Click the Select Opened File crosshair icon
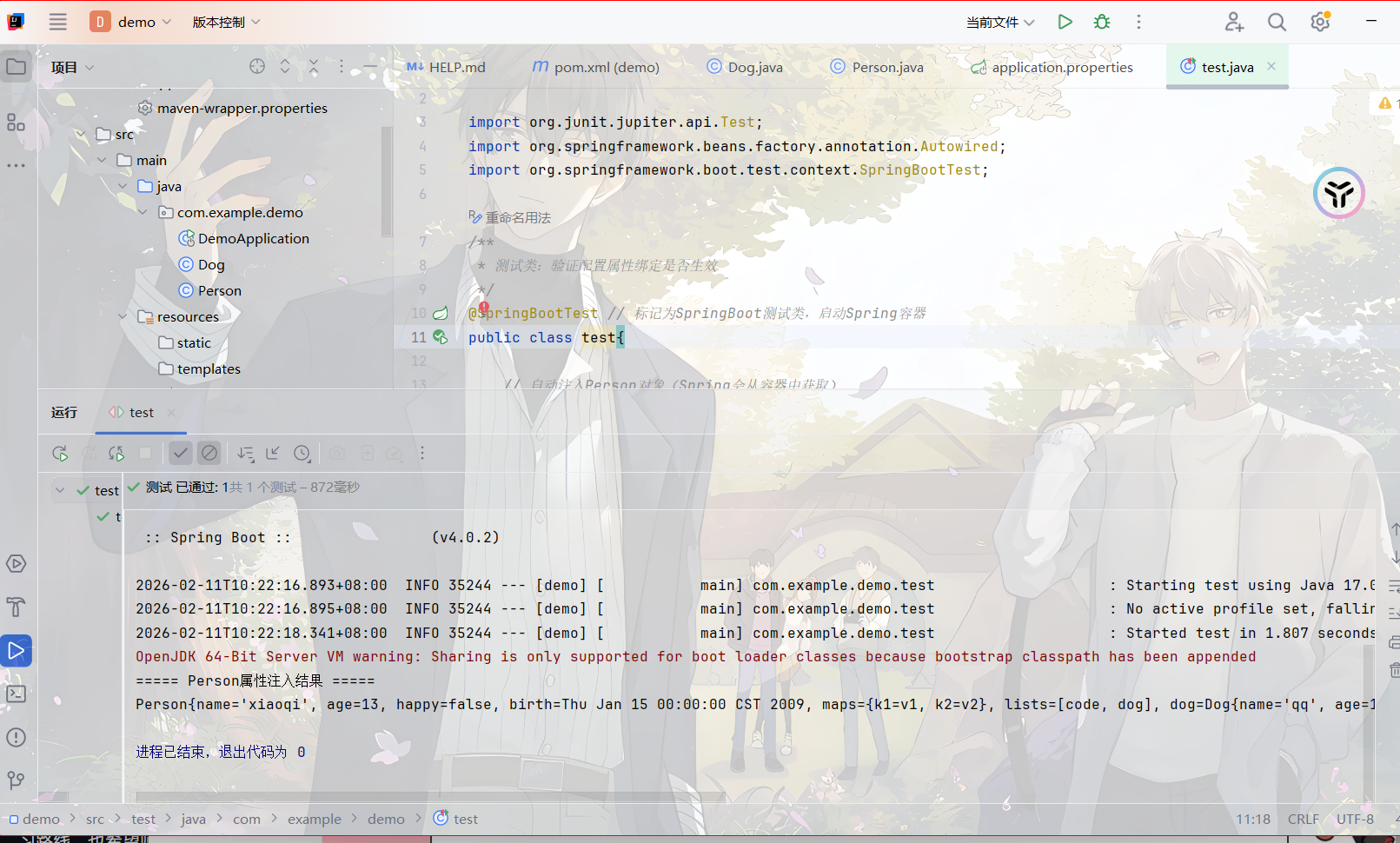The image size is (1400, 843). (256, 67)
